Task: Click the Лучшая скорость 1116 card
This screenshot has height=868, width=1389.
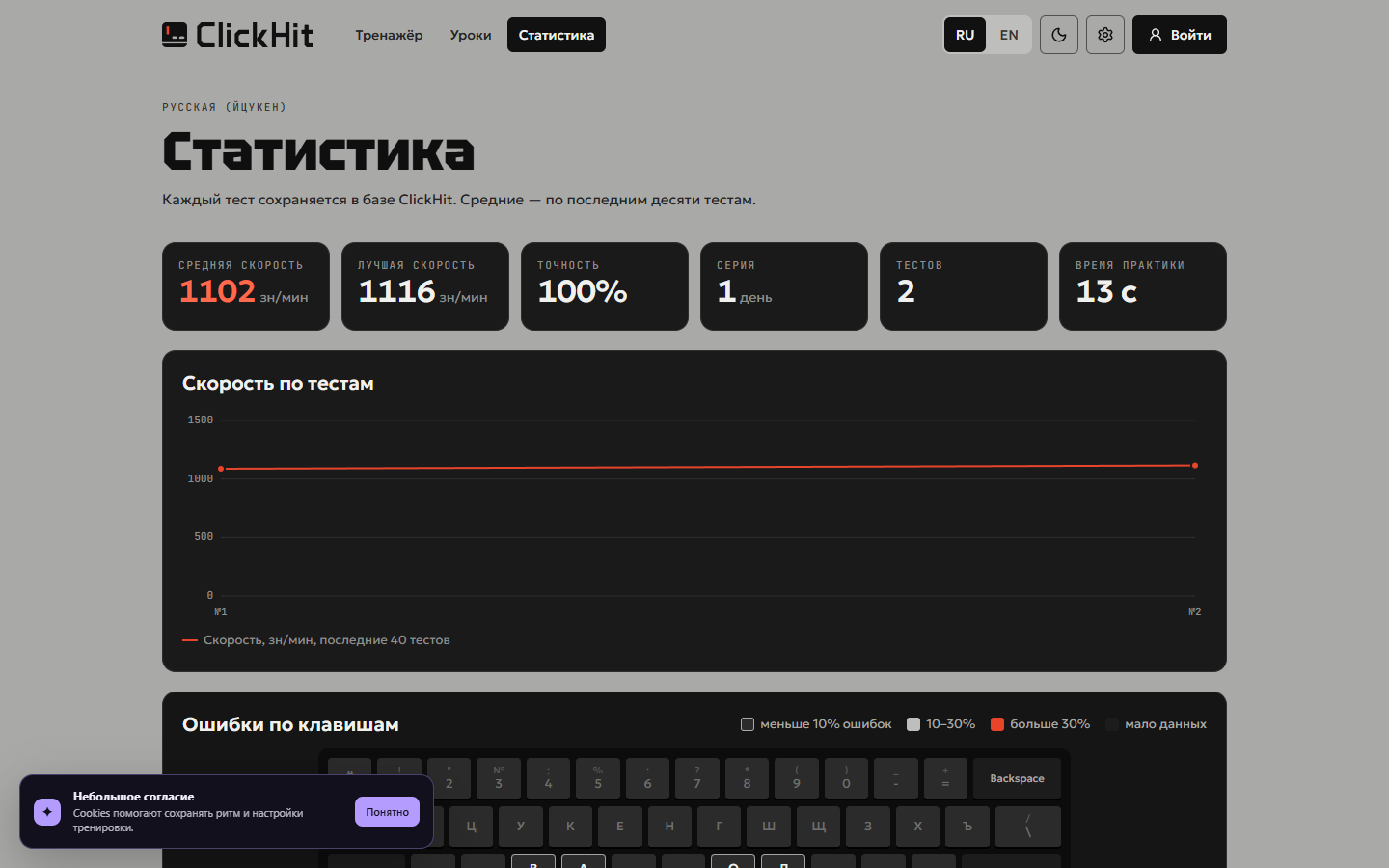Action: [425, 286]
